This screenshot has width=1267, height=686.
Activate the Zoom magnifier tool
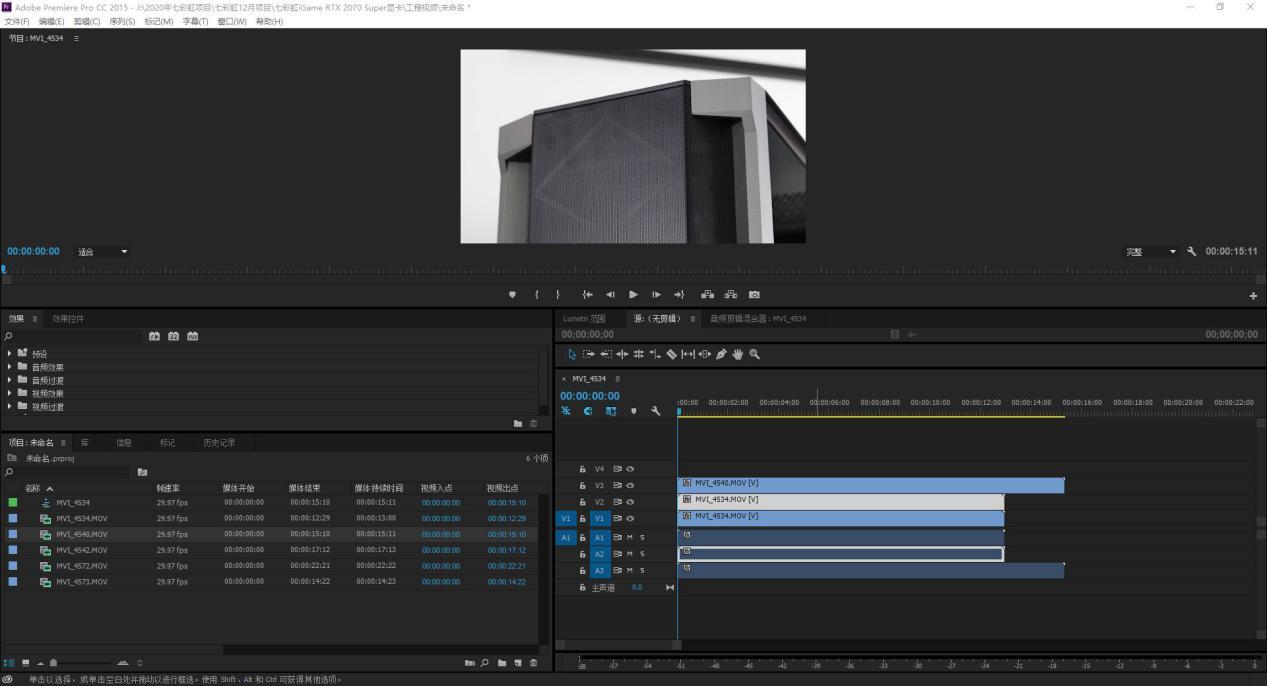(754, 354)
